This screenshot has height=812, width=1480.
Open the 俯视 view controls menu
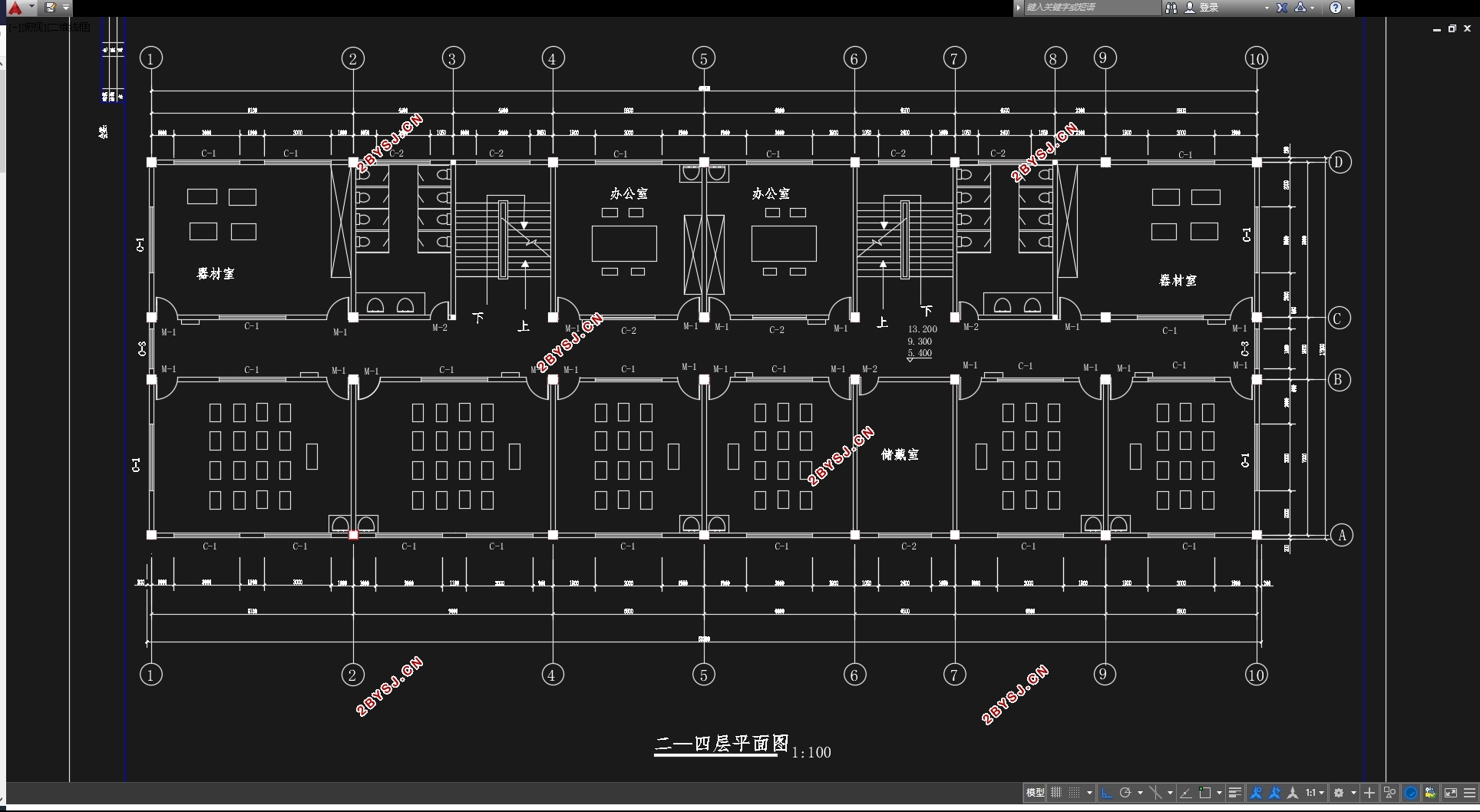click(33, 28)
